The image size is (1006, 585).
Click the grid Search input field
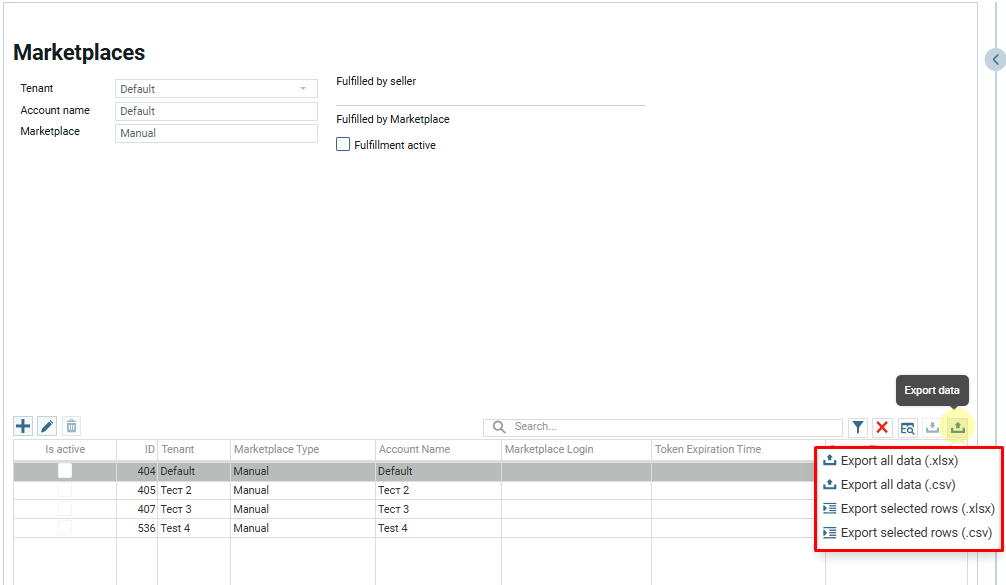click(672, 427)
